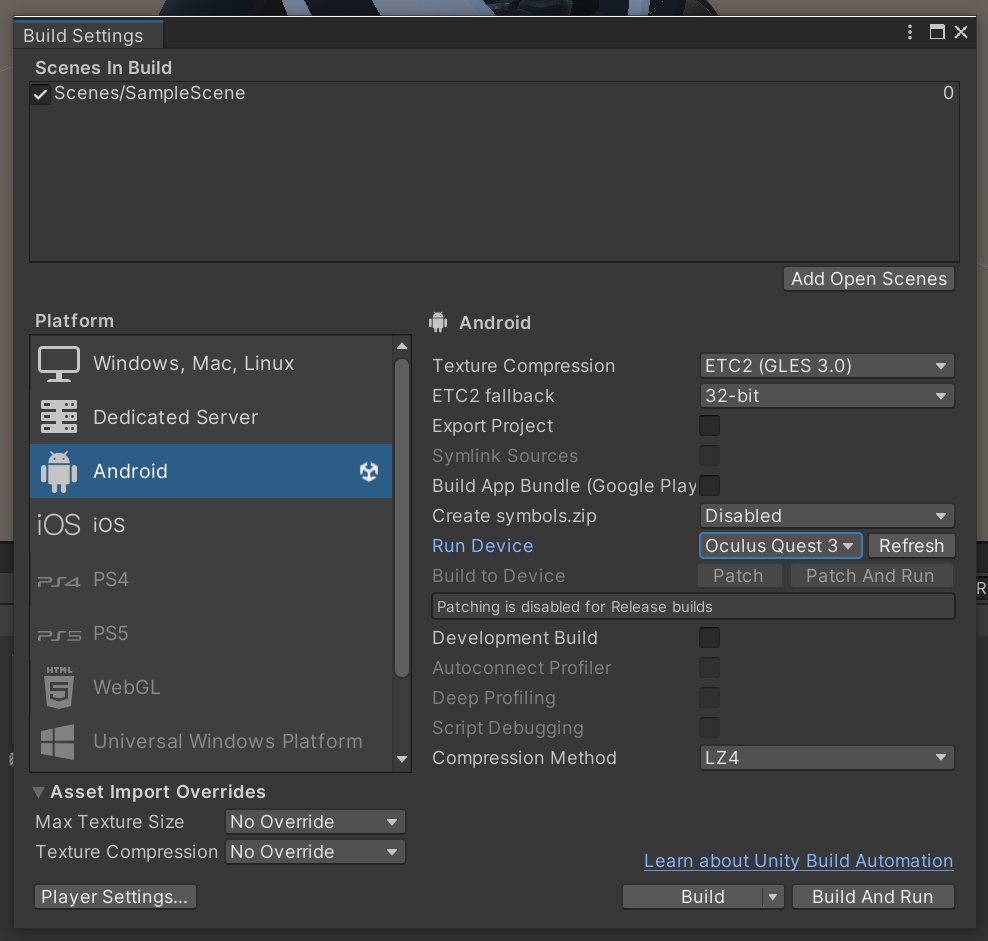Image resolution: width=988 pixels, height=941 pixels.
Task: Select the iOS platform row
Action: (x=211, y=525)
